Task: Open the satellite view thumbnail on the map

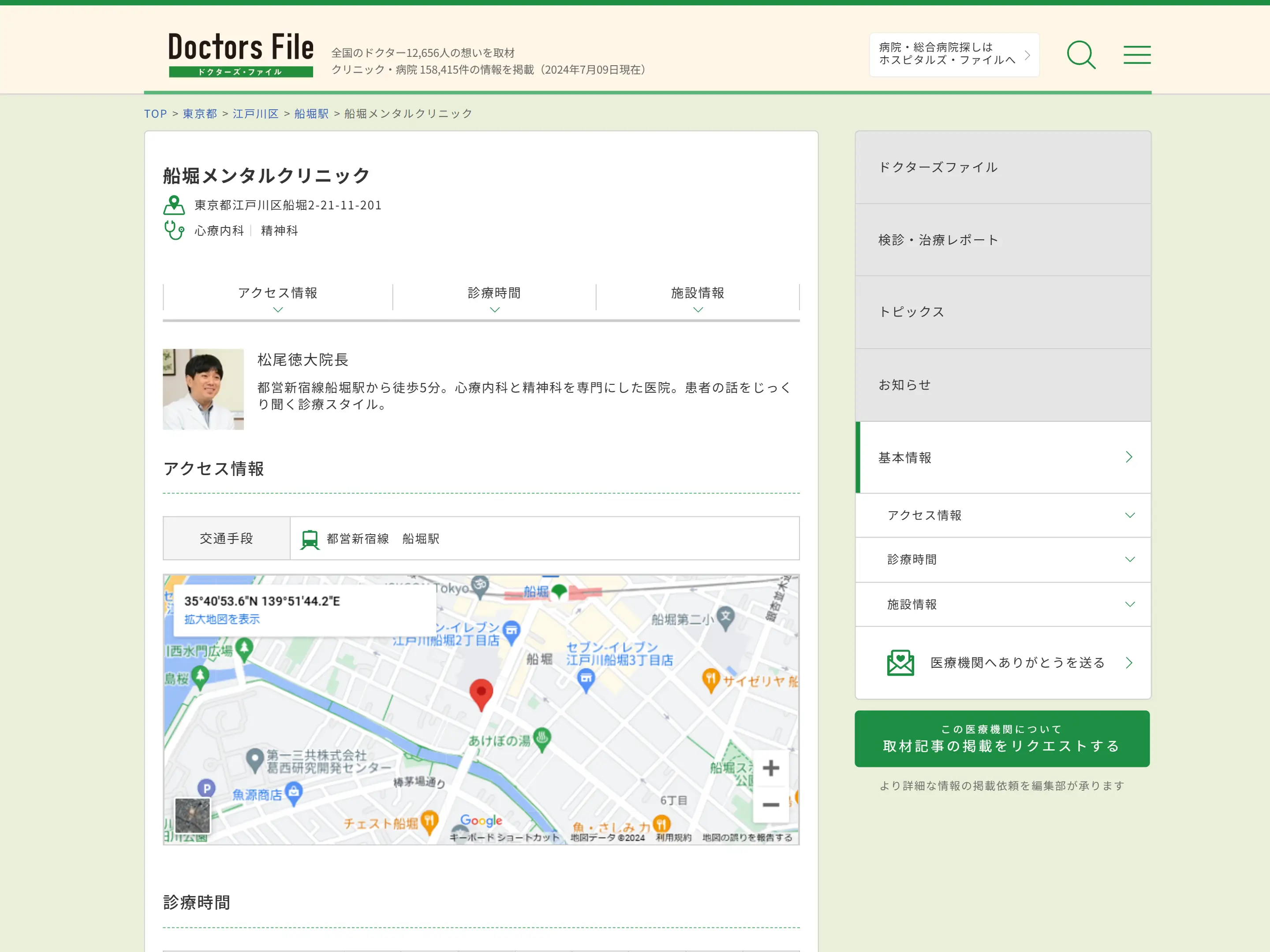Action: [193, 817]
